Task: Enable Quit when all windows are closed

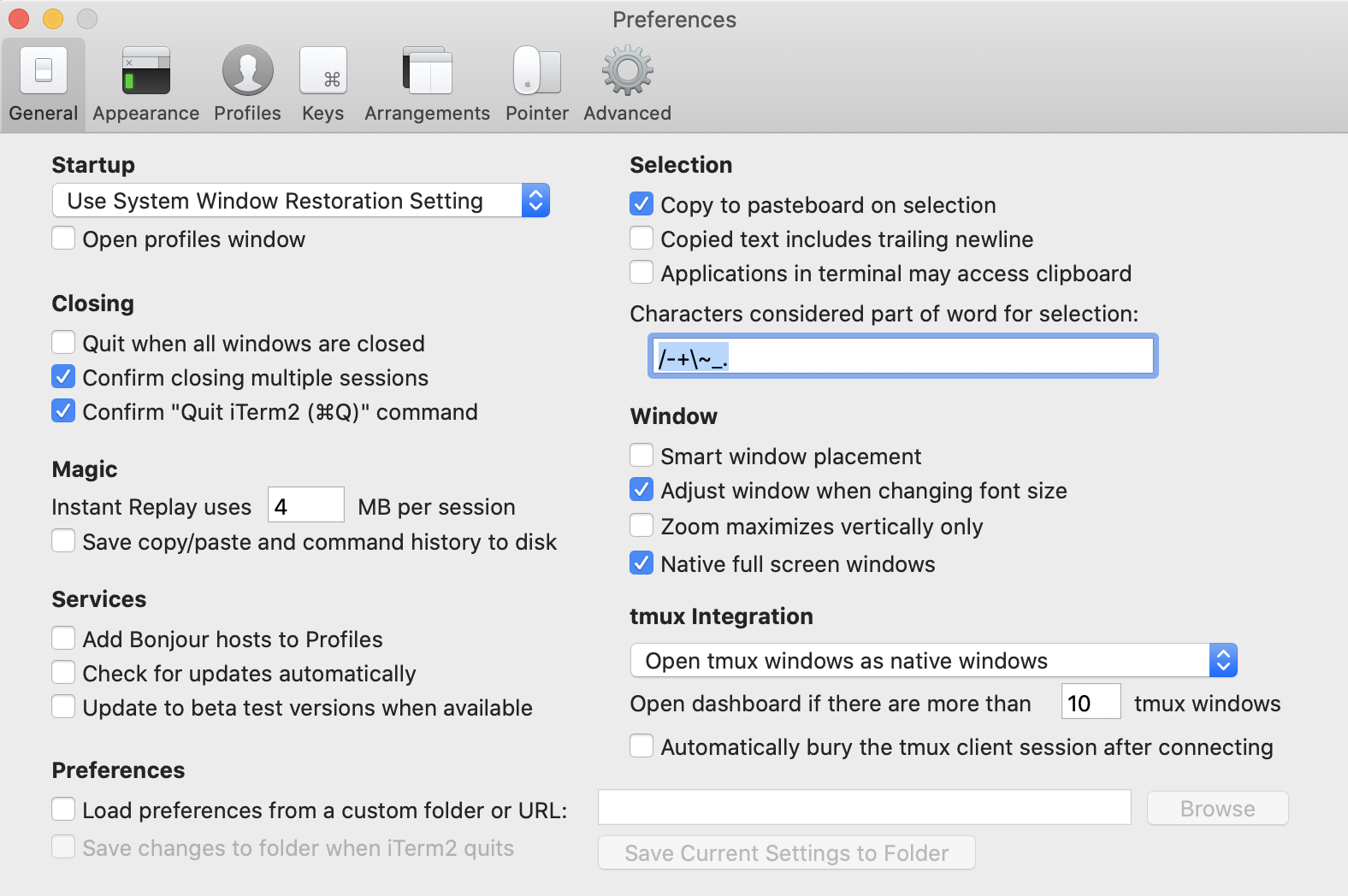Action: point(63,342)
